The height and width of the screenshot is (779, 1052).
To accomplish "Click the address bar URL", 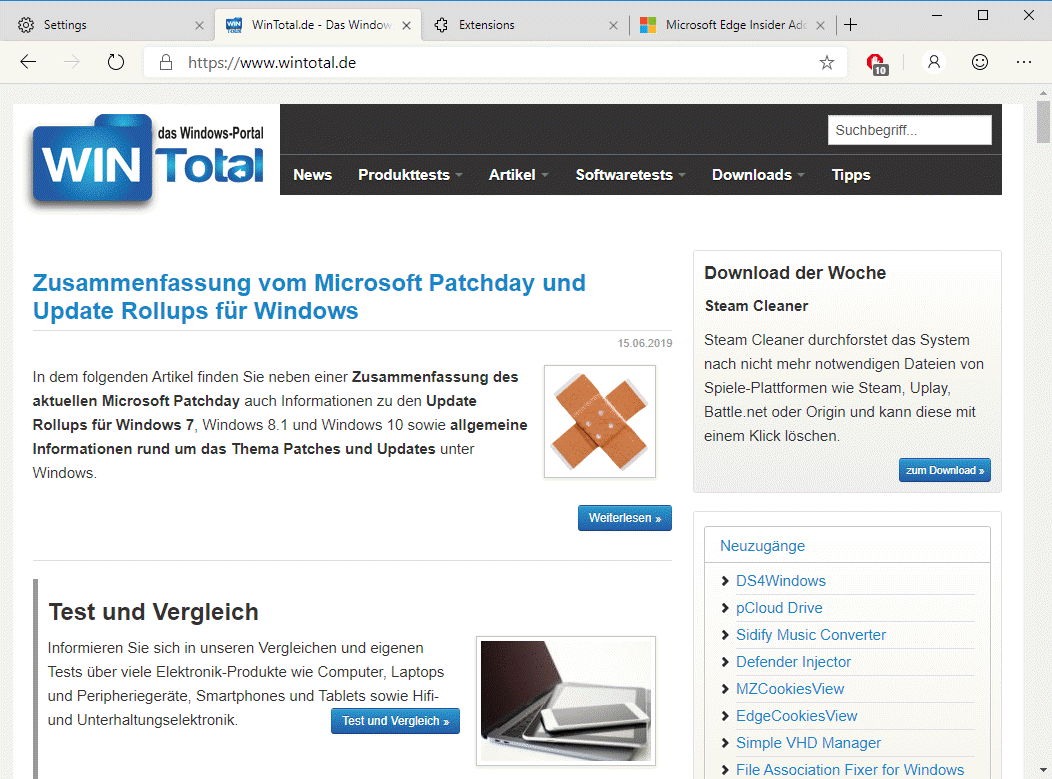I will [x=272, y=63].
